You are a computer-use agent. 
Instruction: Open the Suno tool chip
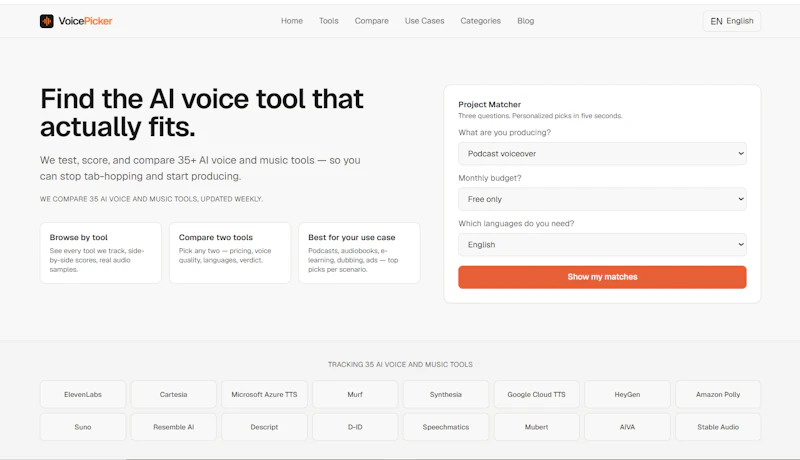click(x=83, y=427)
